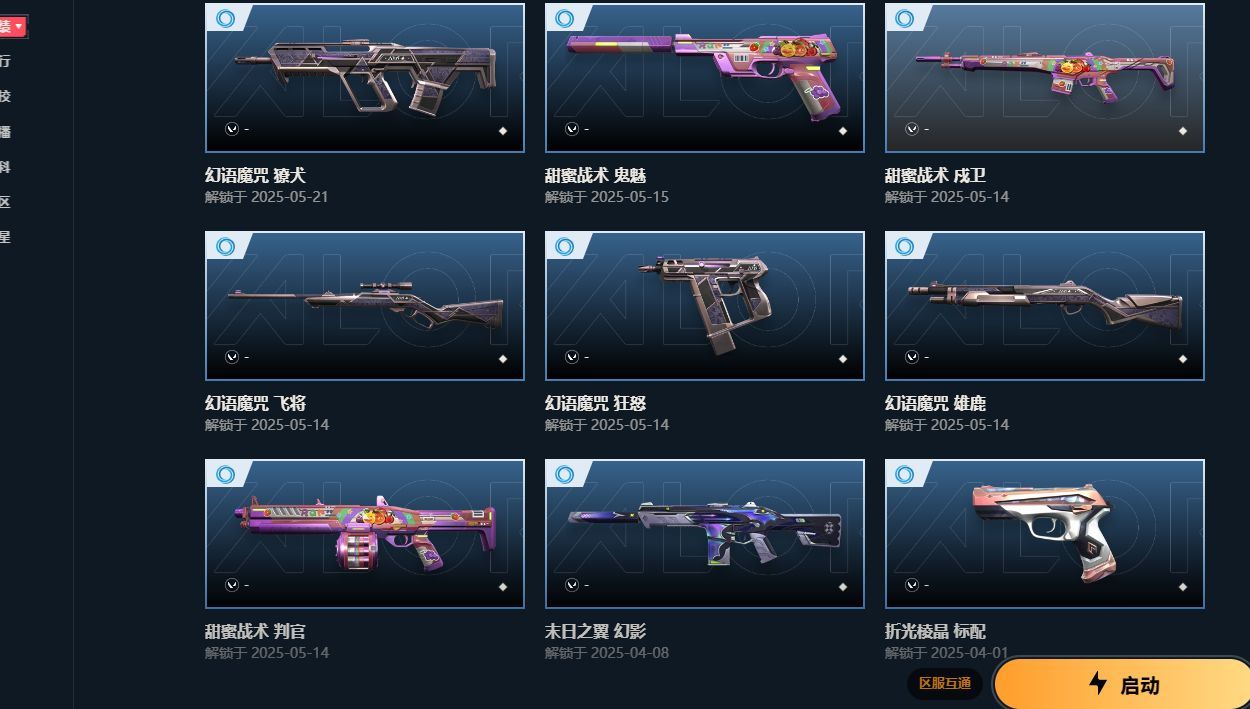Select the sidebar item ending in 播
This screenshot has width=1250, height=709.
pyautogui.click(x=5, y=132)
